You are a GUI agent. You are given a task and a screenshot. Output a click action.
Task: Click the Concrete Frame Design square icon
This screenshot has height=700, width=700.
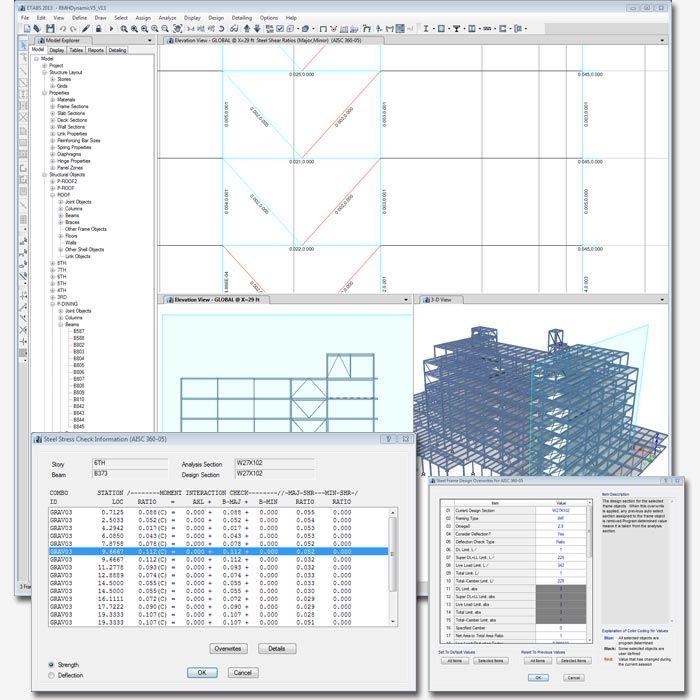click(441, 29)
